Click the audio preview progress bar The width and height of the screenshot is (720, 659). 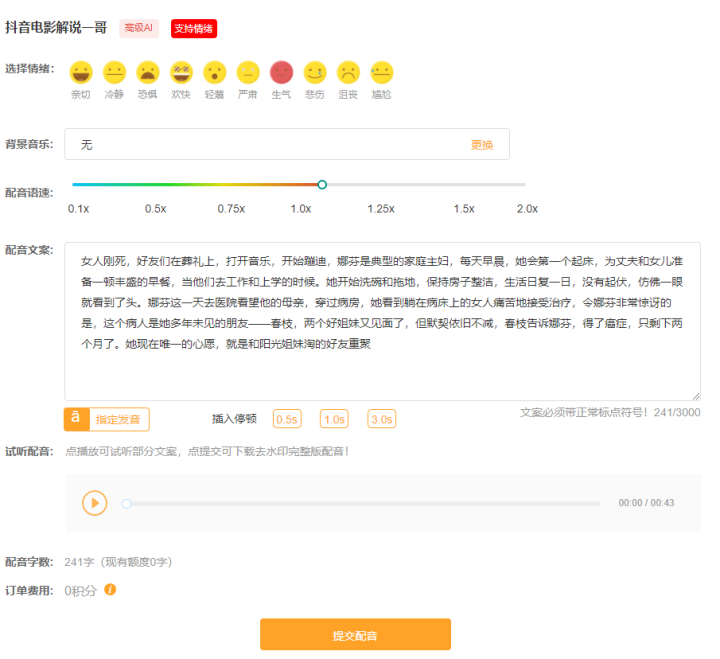click(361, 504)
